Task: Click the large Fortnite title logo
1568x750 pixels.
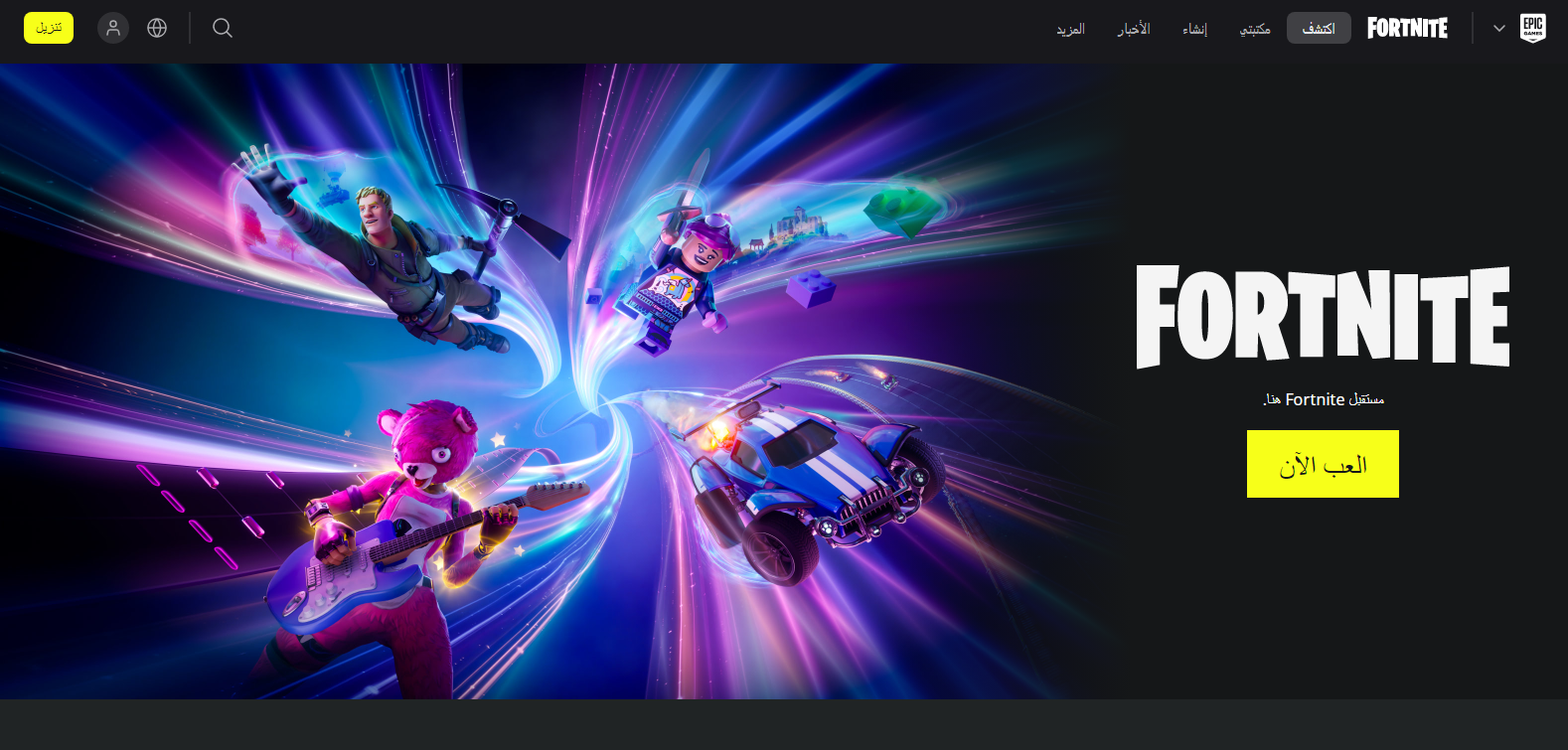Action: 1323,316
